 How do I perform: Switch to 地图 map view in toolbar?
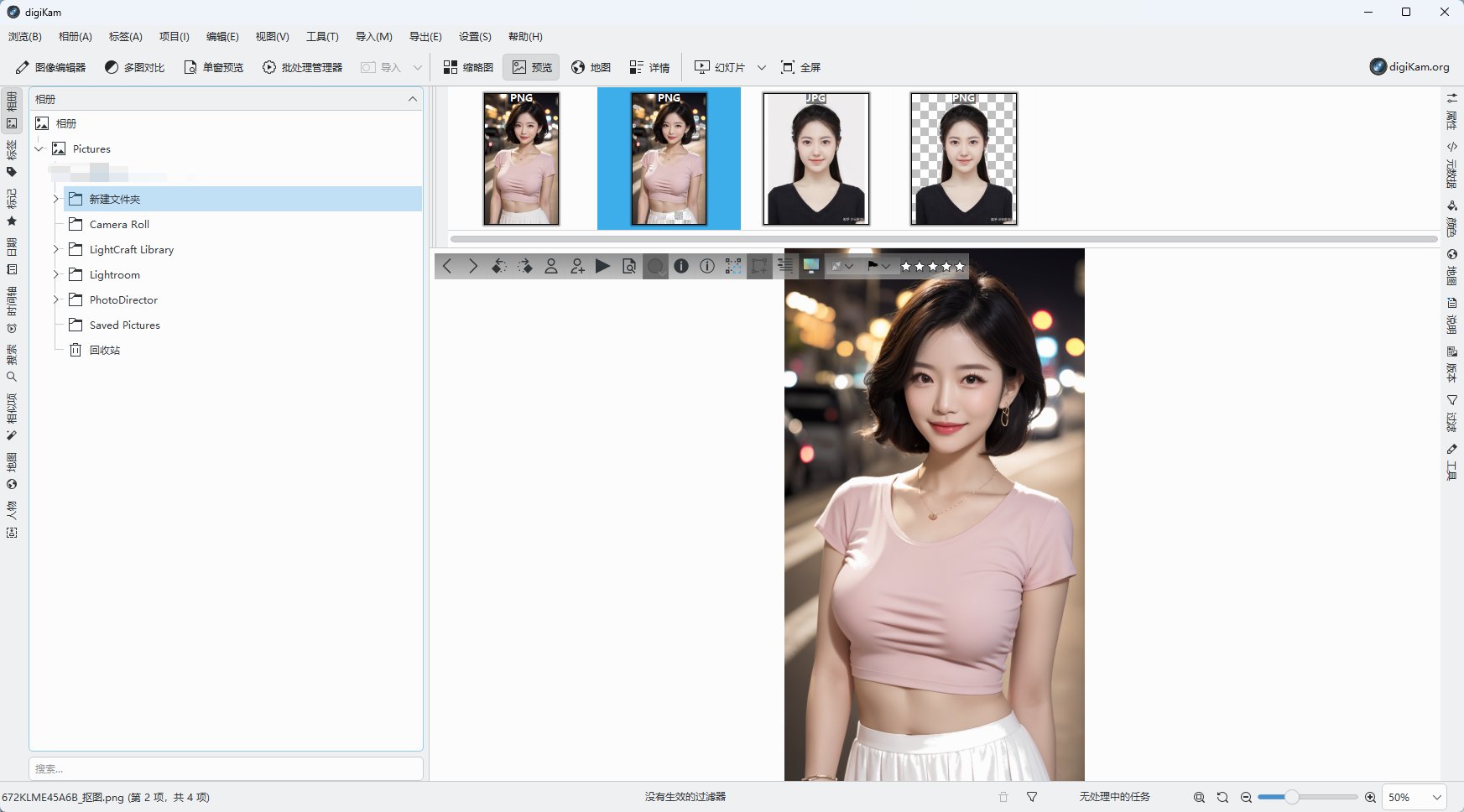[x=591, y=67]
